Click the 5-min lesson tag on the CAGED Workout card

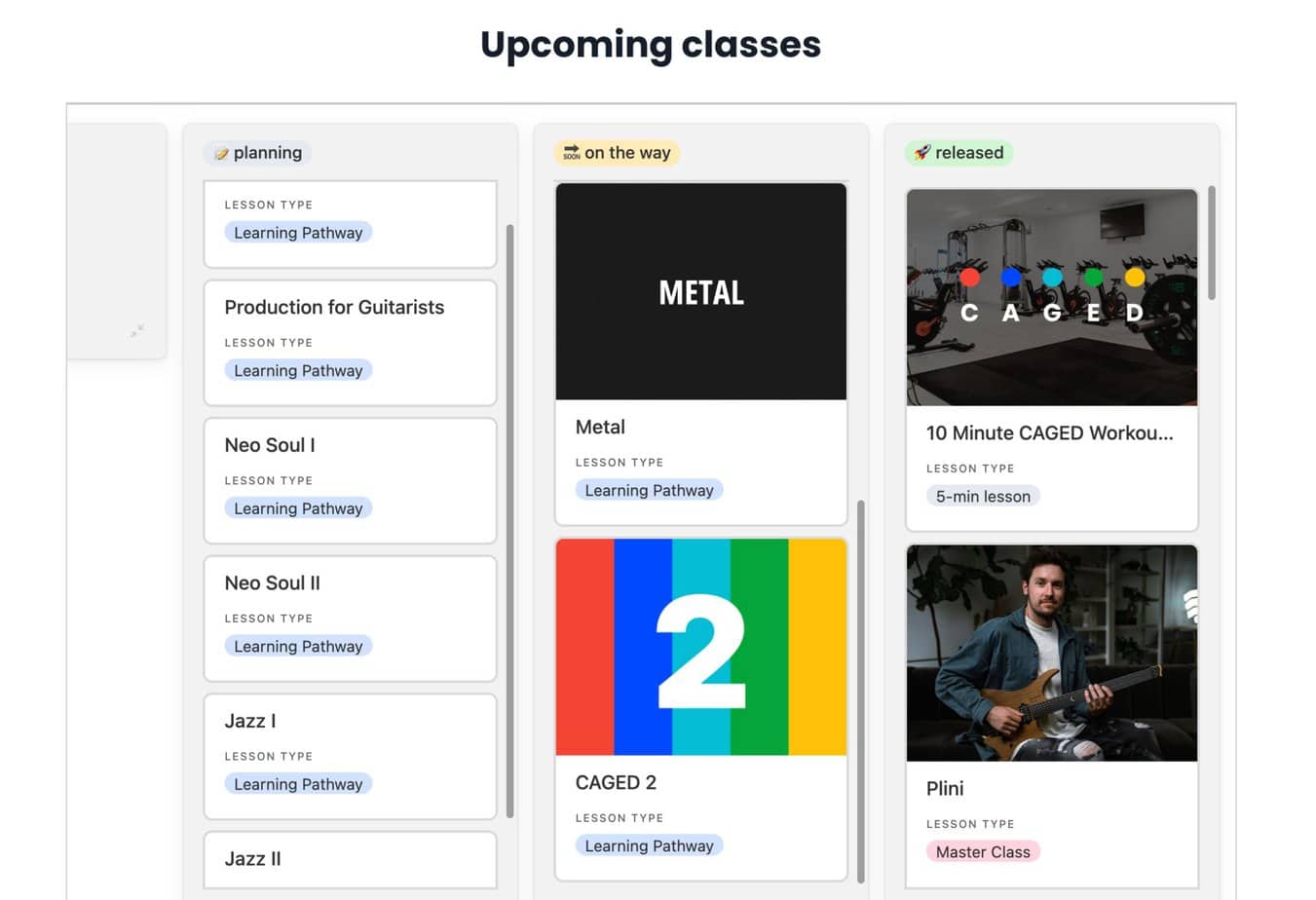point(983,496)
